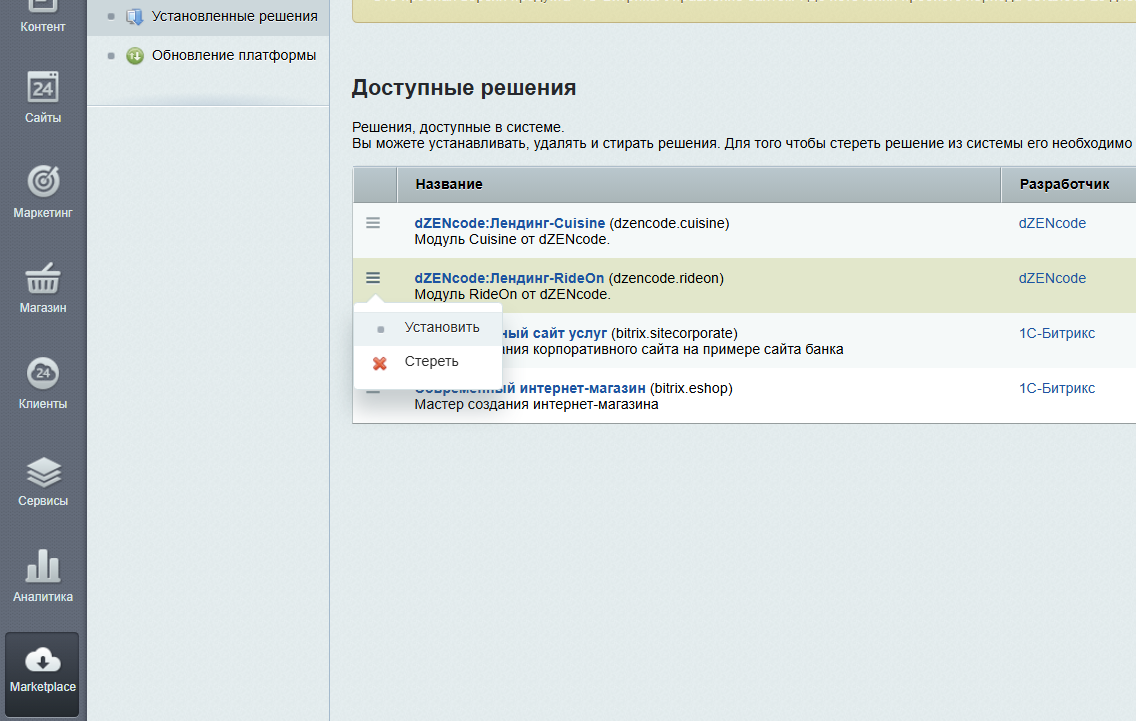Sort table by Разработчик column header
The width and height of the screenshot is (1136, 721).
(x=1063, y=185)
